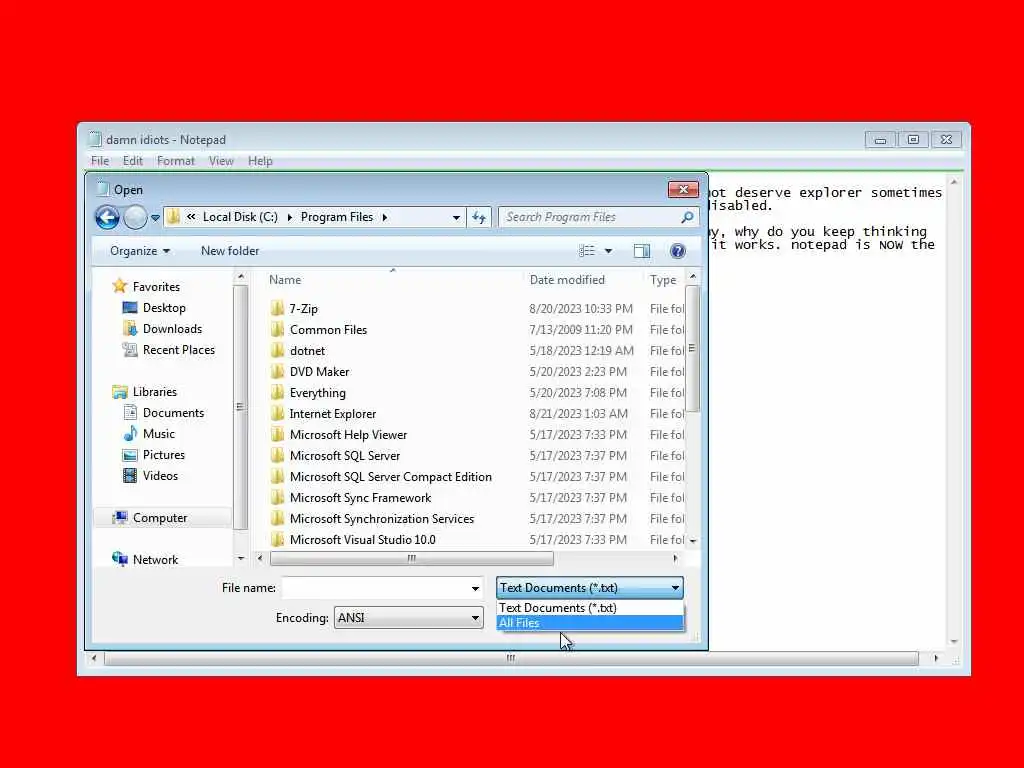
Task: Click the file list horizontal scrollbar thumb
Action: [x=411, y=558]
